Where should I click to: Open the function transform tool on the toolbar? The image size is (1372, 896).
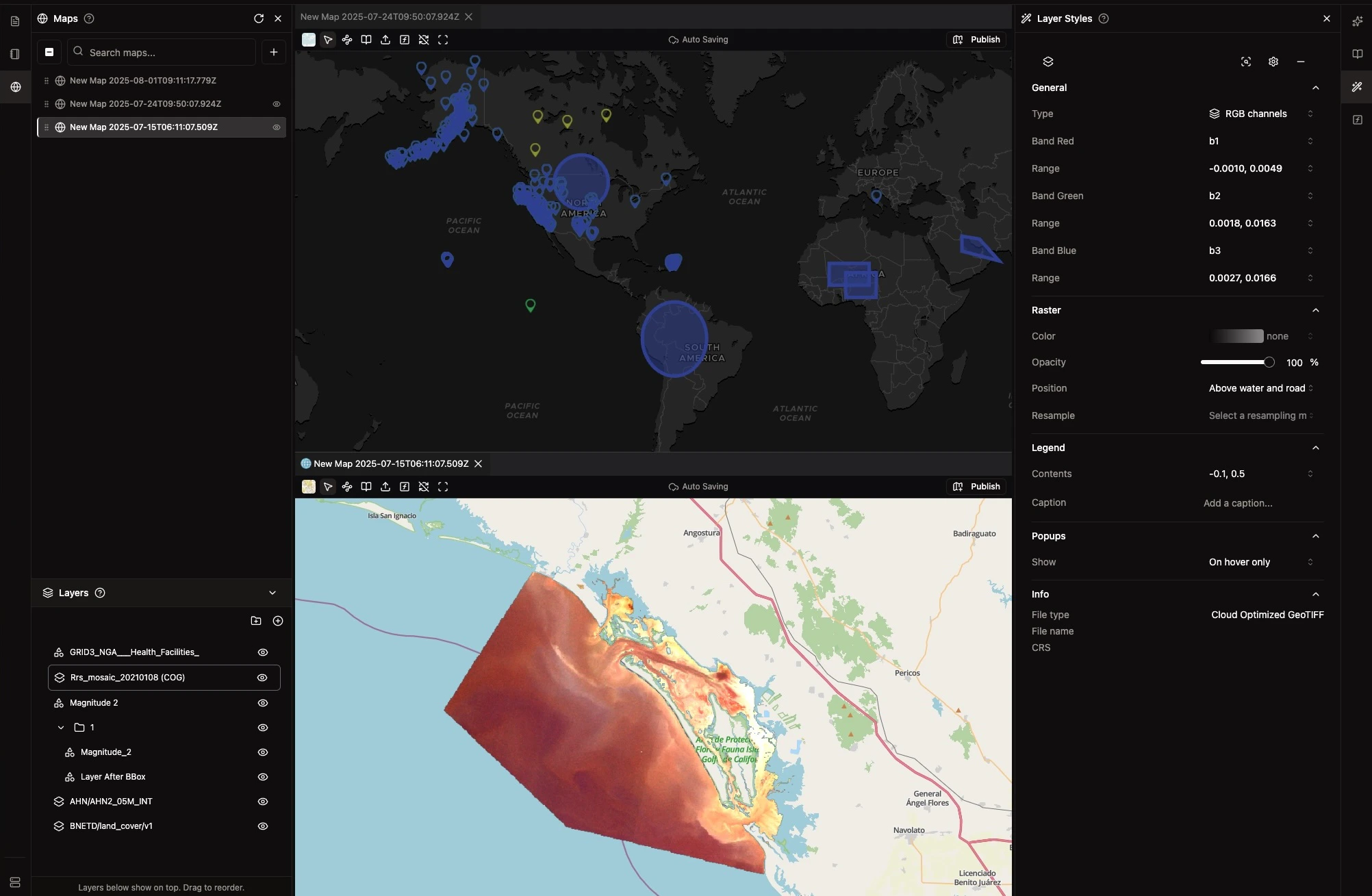point(405,40)
